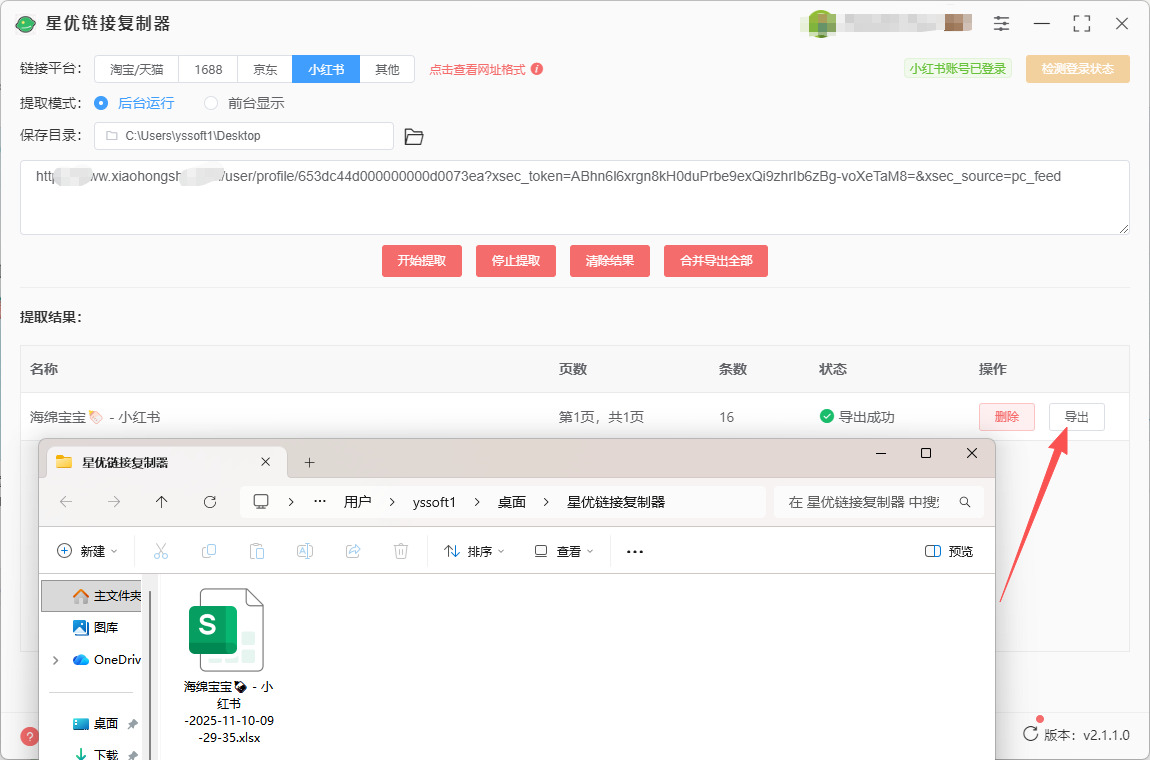Screen dimensions: 1150x760
Task: Add a new Explorer tab with plus
Action: pyautogui.click(x=310, y=462)
